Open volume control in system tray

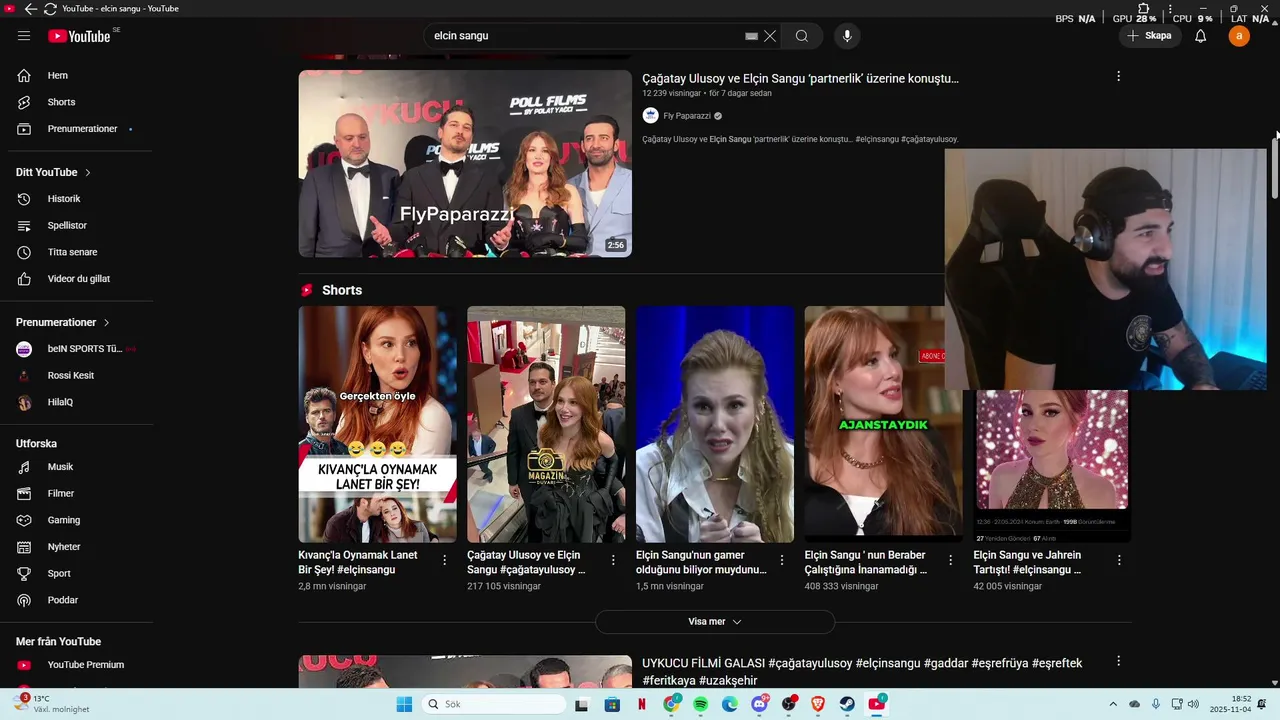(1193, 705)
